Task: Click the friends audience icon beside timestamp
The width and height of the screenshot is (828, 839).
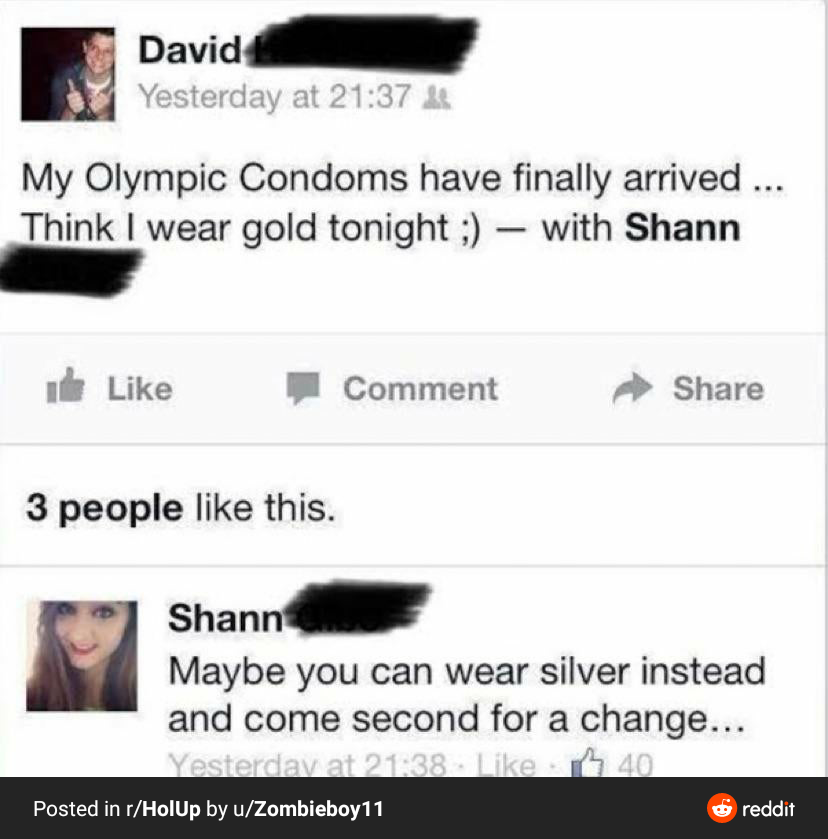Action: coord(437,98)
